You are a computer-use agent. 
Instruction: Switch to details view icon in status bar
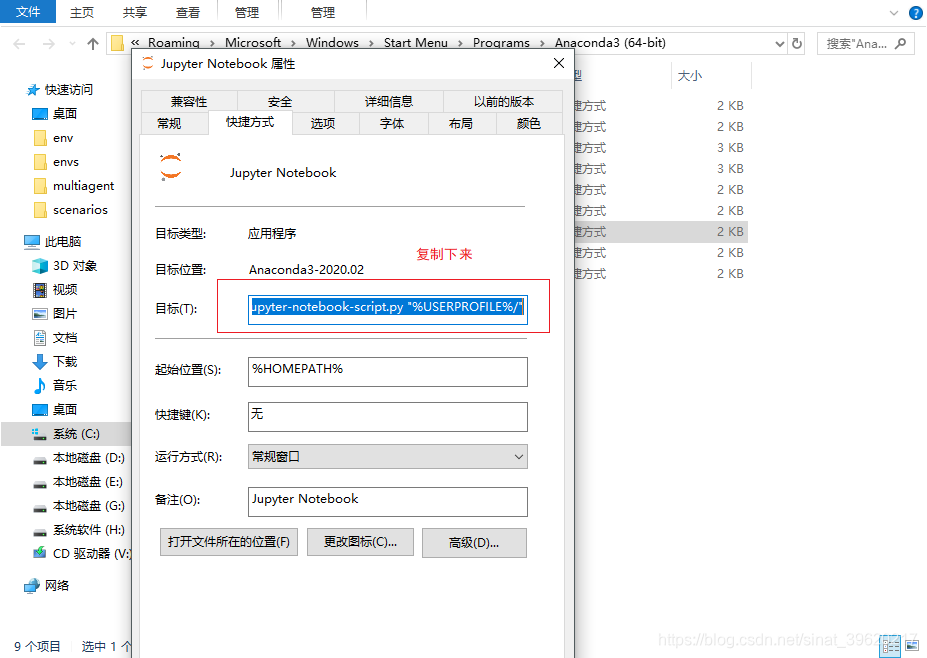tap(890, 647)
